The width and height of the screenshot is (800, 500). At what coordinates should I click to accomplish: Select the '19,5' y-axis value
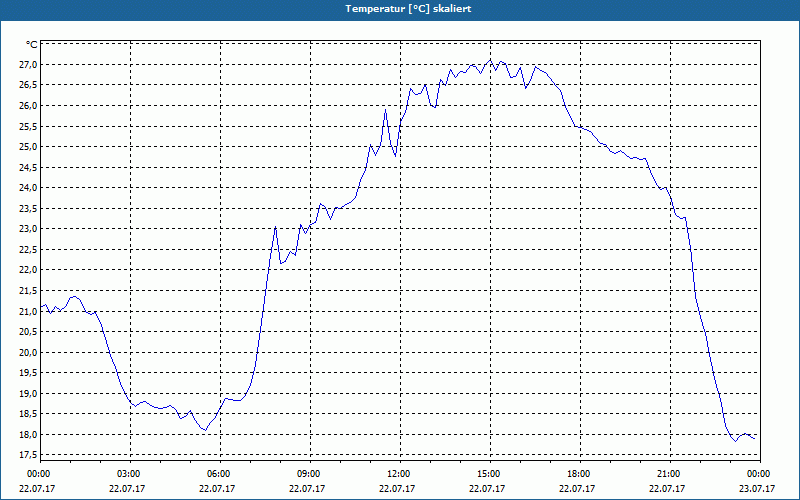[28, 373]
